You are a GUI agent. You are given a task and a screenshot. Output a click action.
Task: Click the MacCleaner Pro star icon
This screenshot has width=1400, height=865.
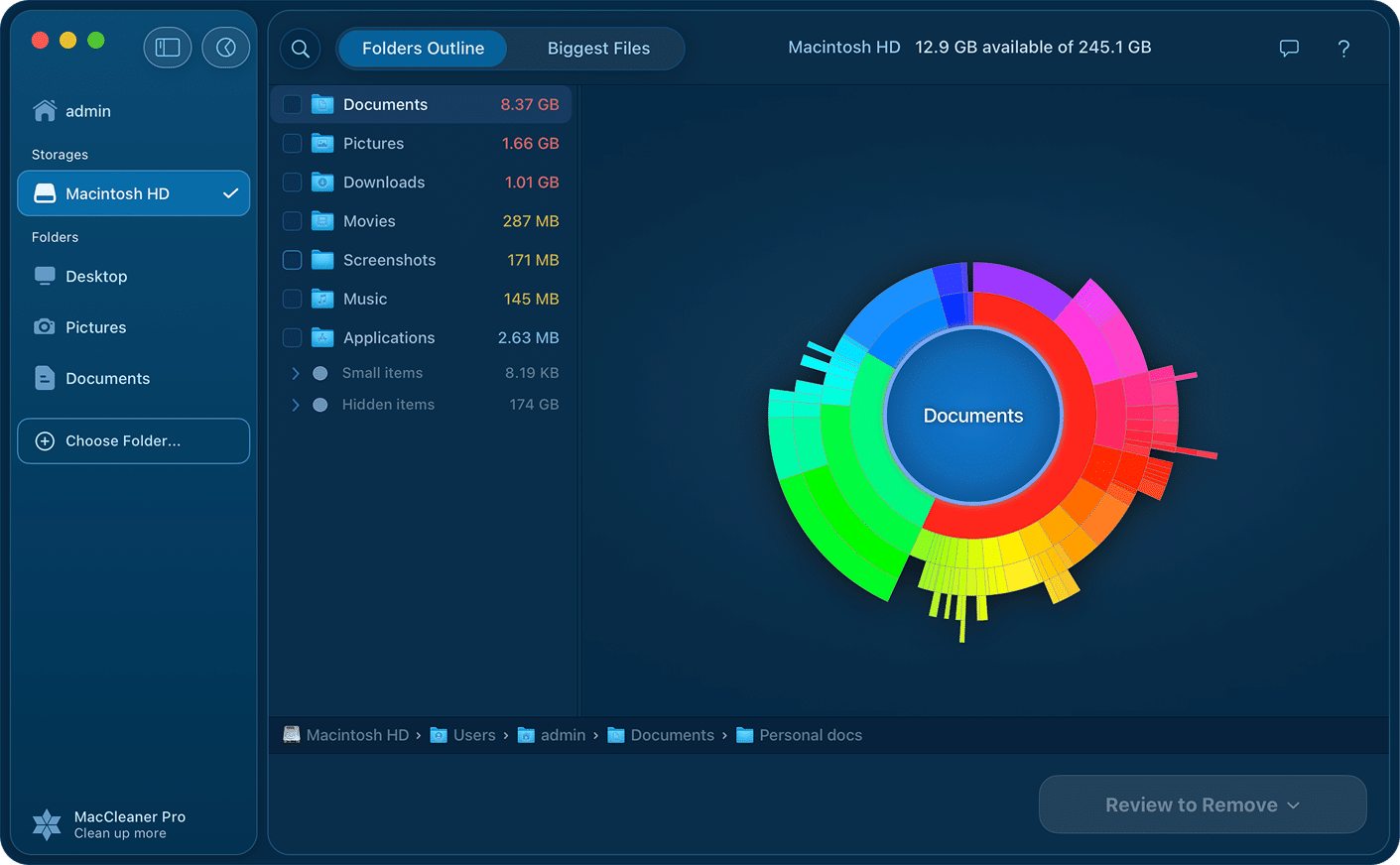tap(47, 824)
